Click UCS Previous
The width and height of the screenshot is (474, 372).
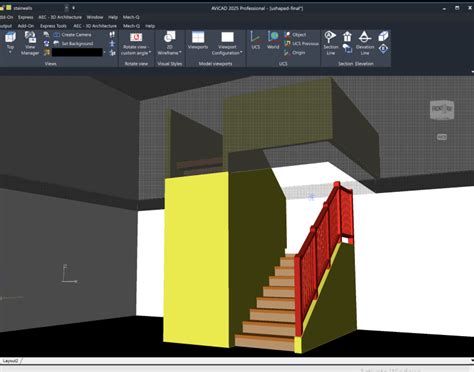(x=301, y=44)
